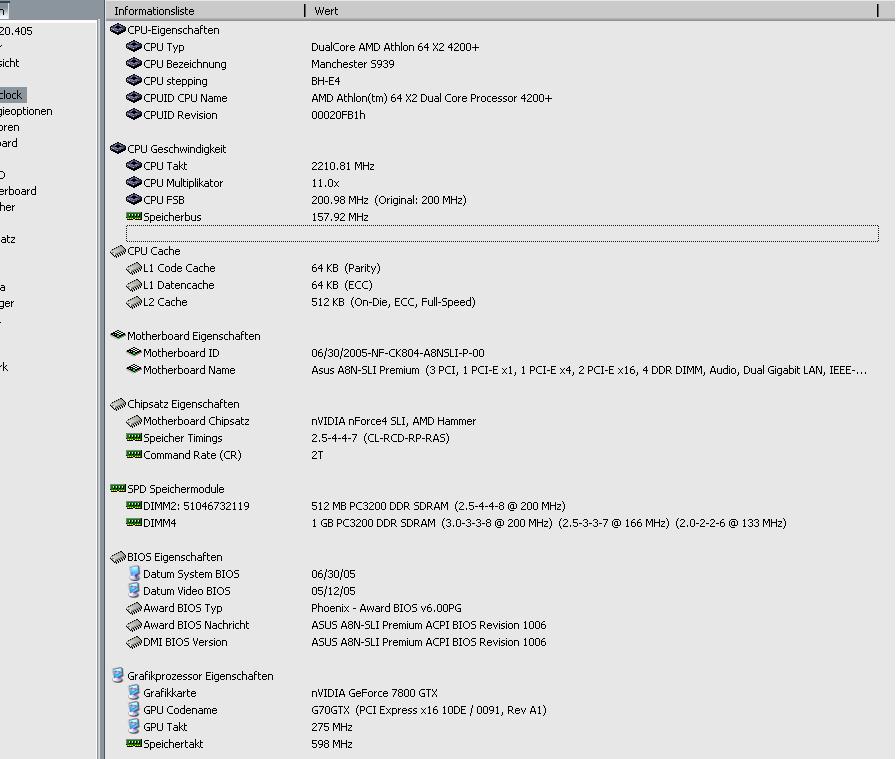The width and height of the screenshot is (896, 759).
Task: Click the Chipsatz Eigenschaften section icon
Action: [x=118, y=404]
